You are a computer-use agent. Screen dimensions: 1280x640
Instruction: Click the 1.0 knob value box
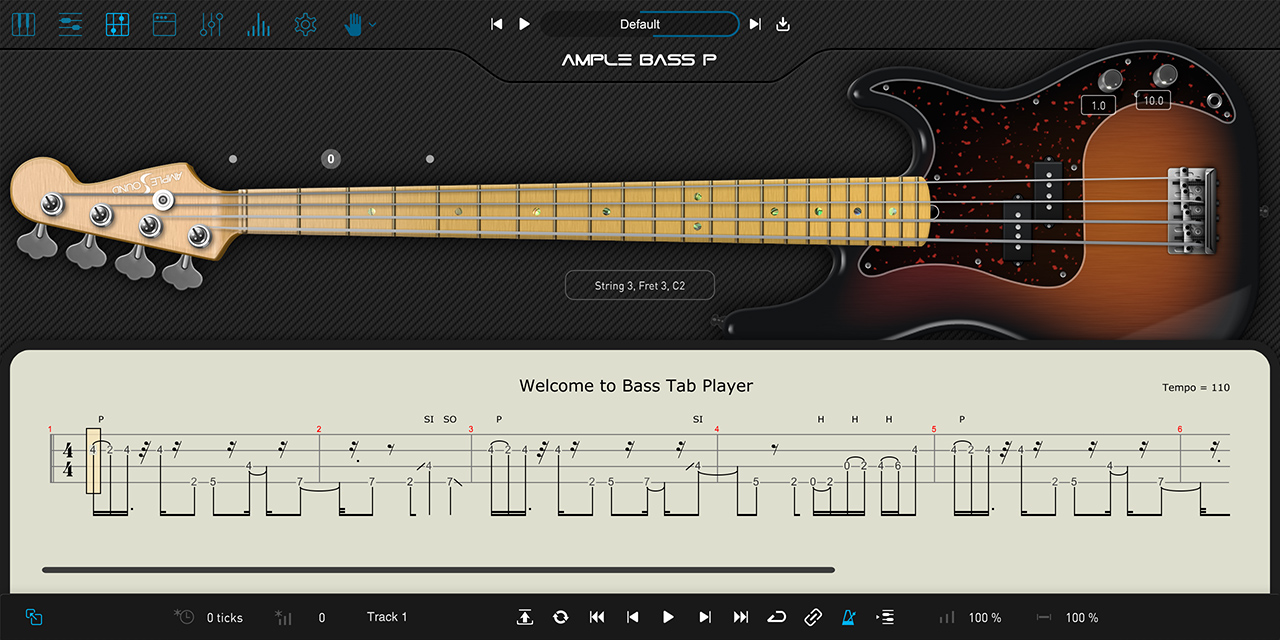tap(1098, 105)
